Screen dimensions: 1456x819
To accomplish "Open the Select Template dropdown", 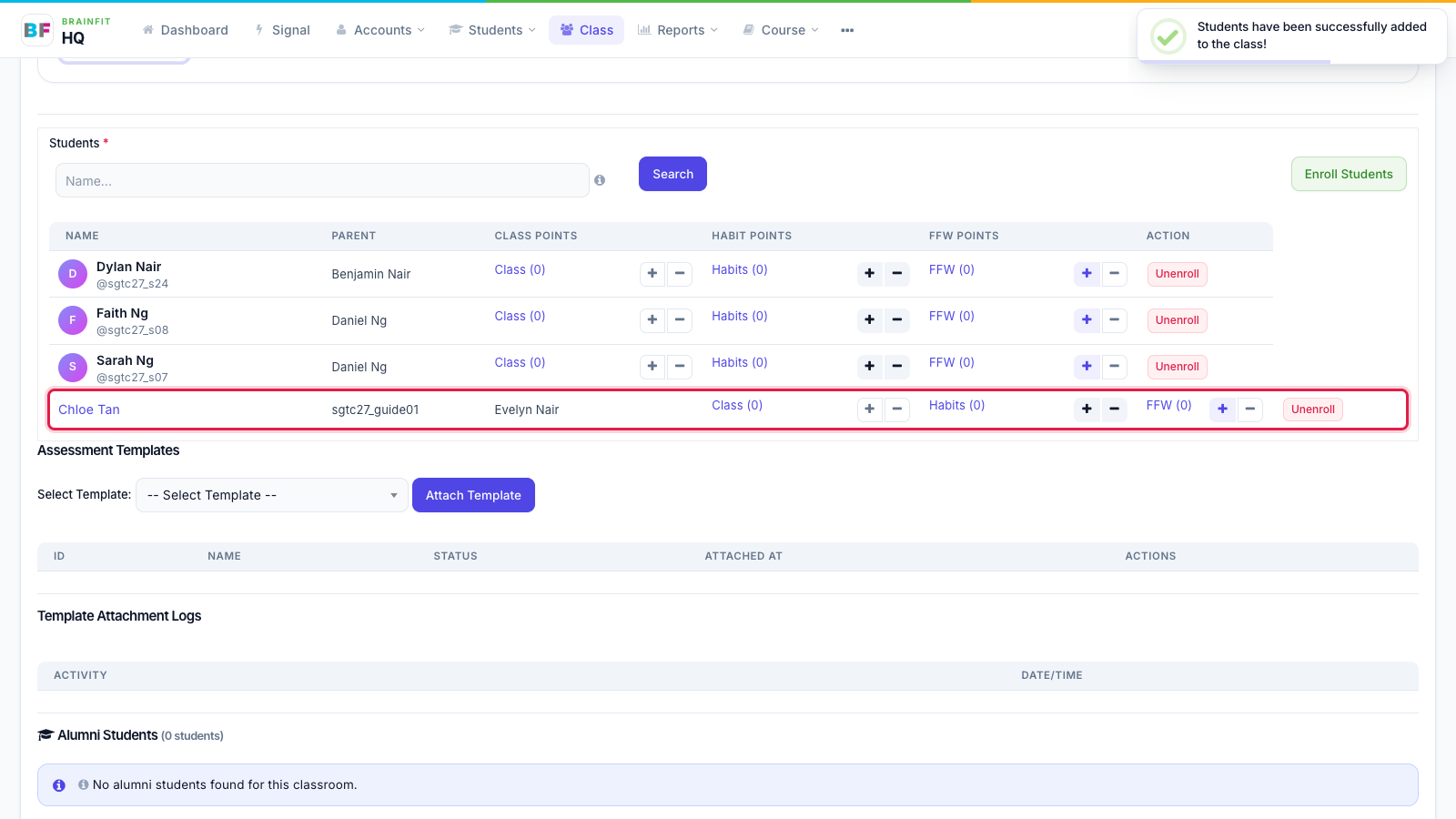I will pos(272,495).
